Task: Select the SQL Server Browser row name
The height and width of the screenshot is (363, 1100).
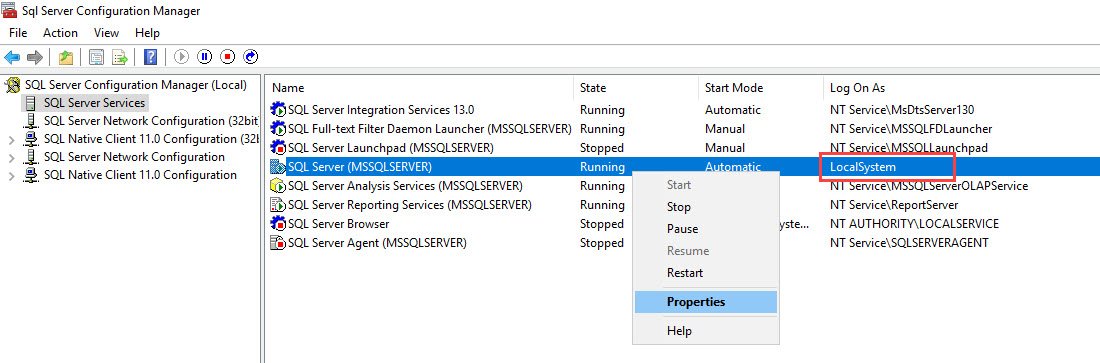Action: point(338,224)
